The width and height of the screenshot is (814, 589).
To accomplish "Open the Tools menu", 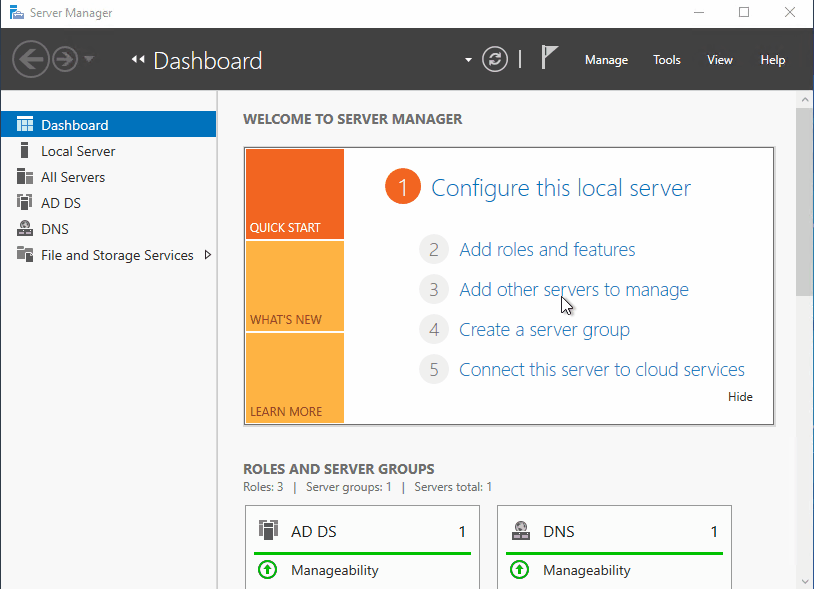I will 666,60.
